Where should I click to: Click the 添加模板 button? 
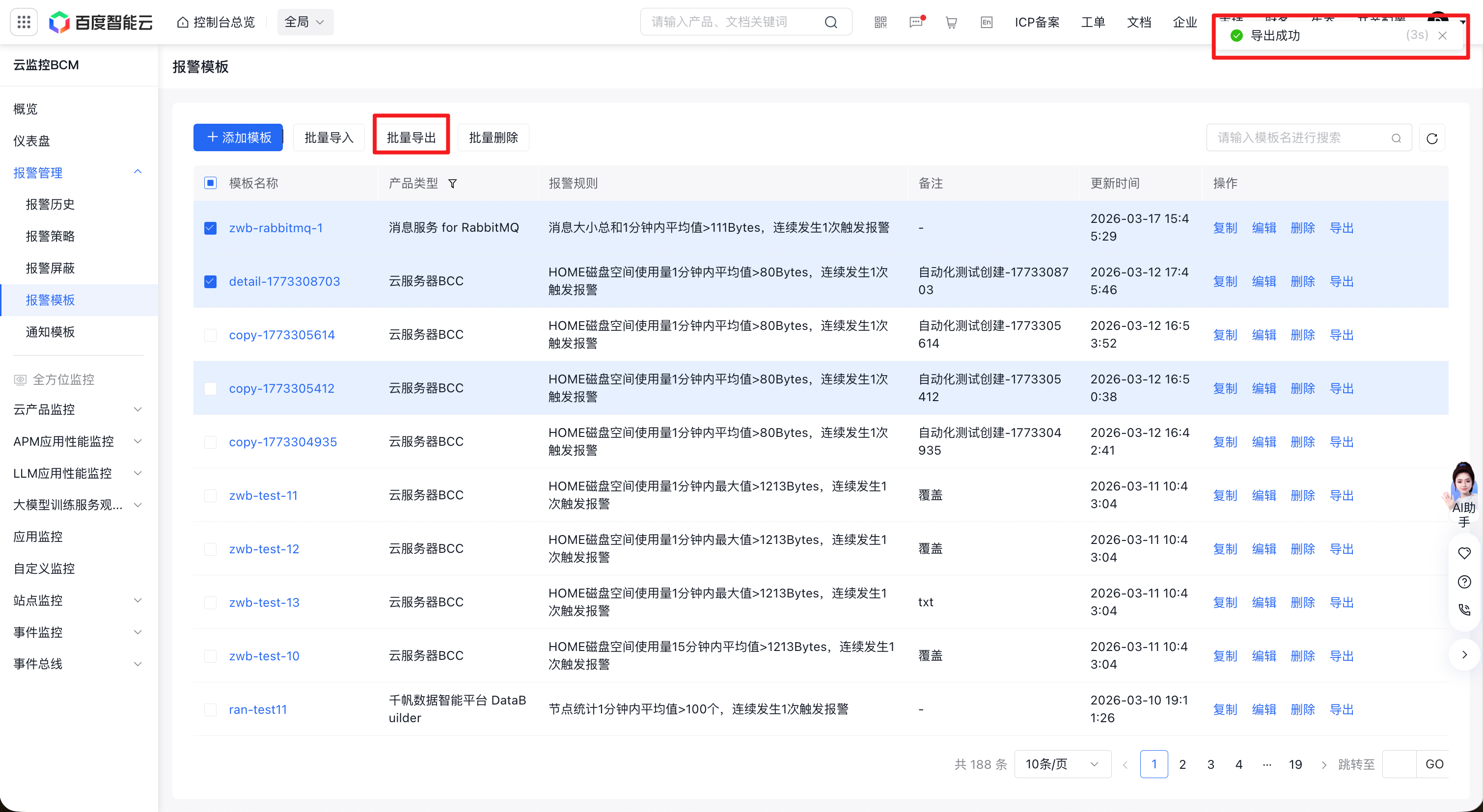pos(238,137)
